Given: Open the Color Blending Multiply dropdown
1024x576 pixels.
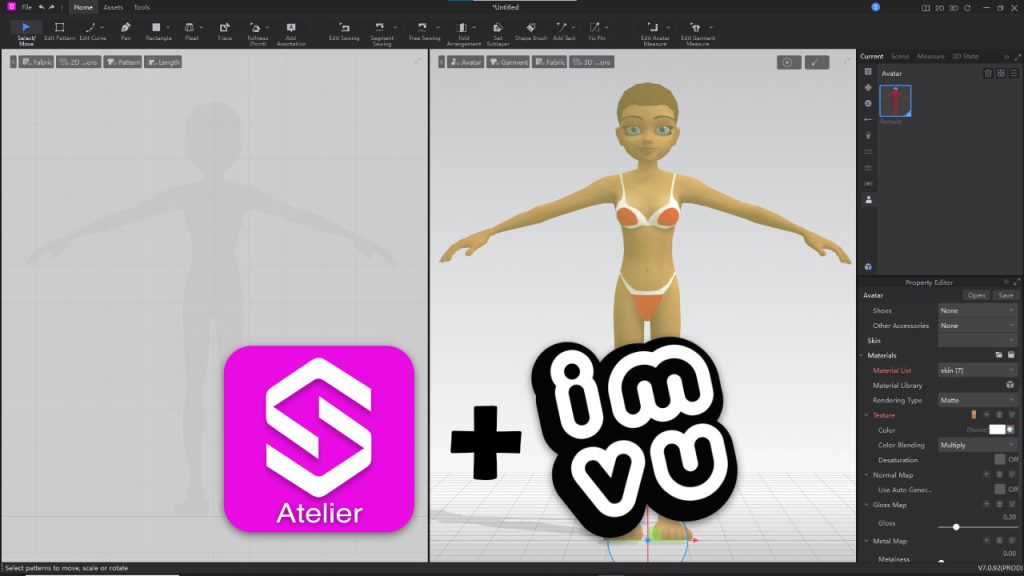Looking at the screenshot, I should click(x=977, y=445).
